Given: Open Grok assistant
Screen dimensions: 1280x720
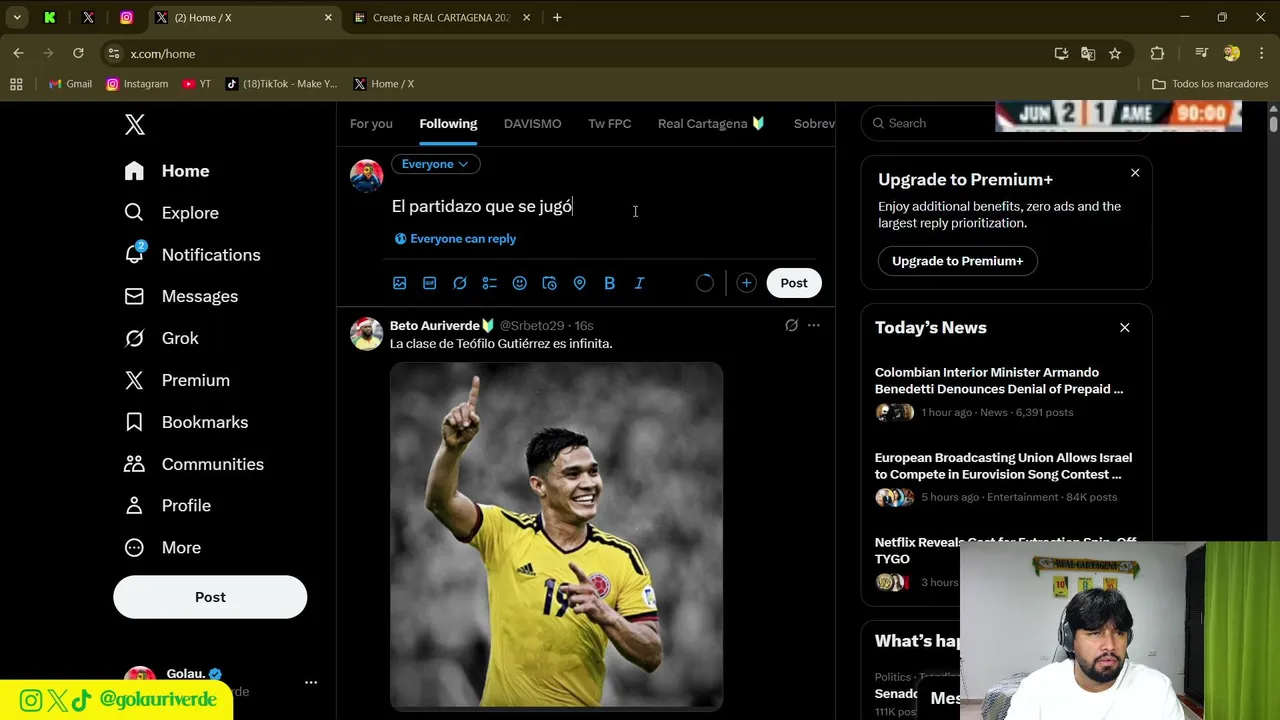Looking at the screenshot, I should (161, 339).
